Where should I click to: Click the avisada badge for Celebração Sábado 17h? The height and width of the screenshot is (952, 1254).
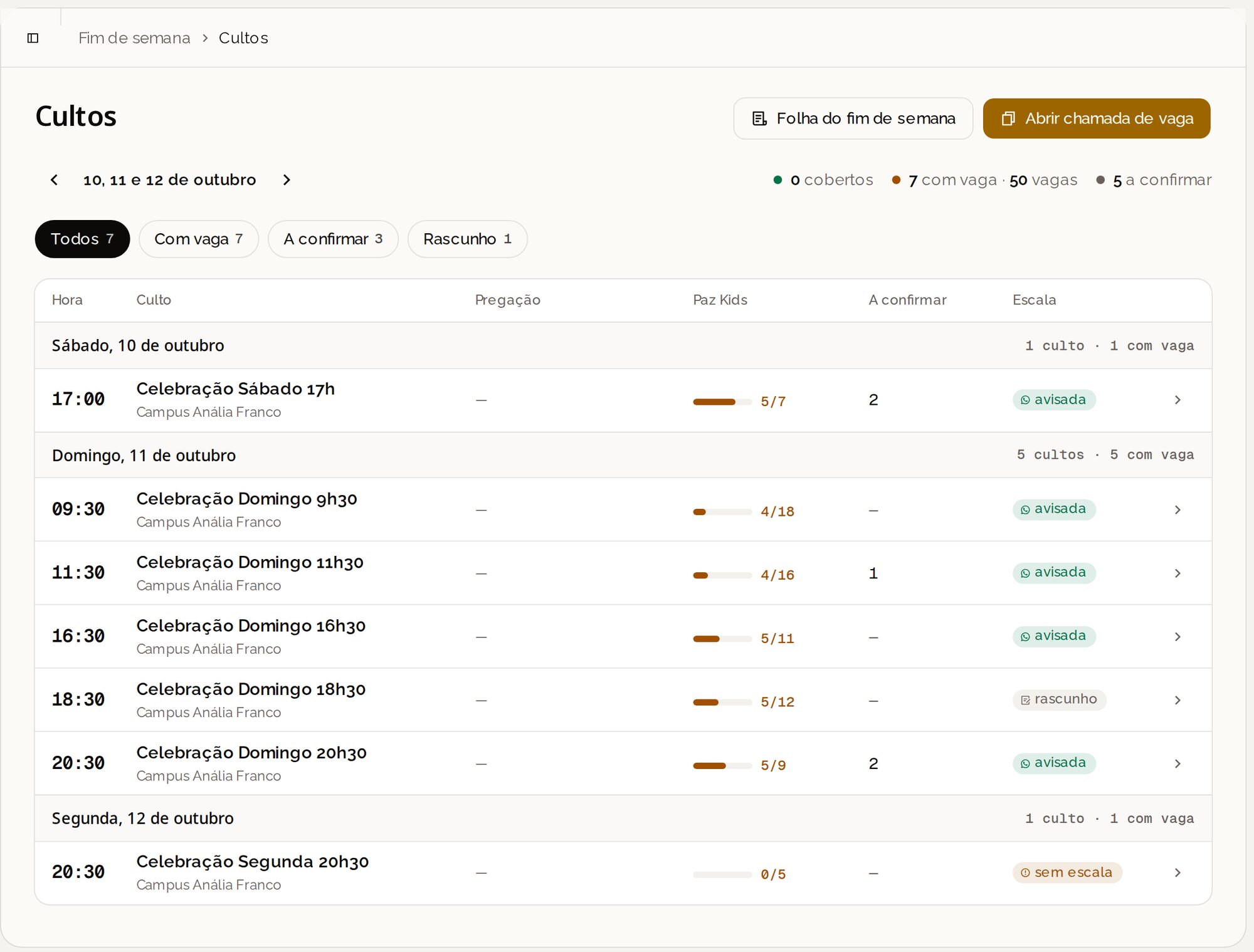1054,400
